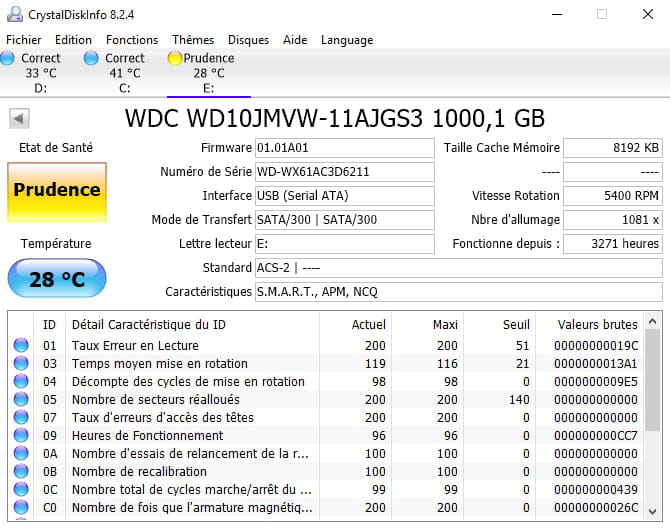Click status orb for attribute 0C

(21, 489)
